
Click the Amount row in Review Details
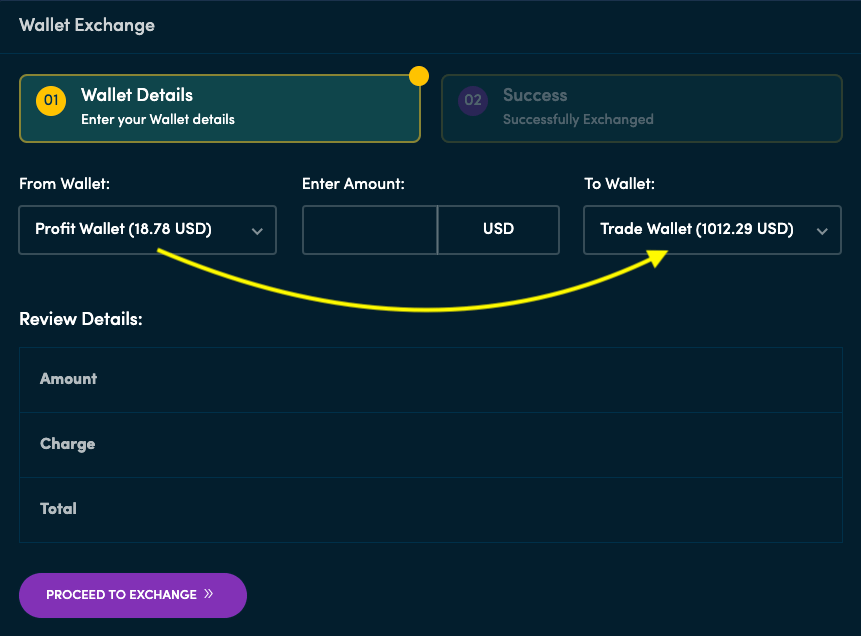[430, 379]
